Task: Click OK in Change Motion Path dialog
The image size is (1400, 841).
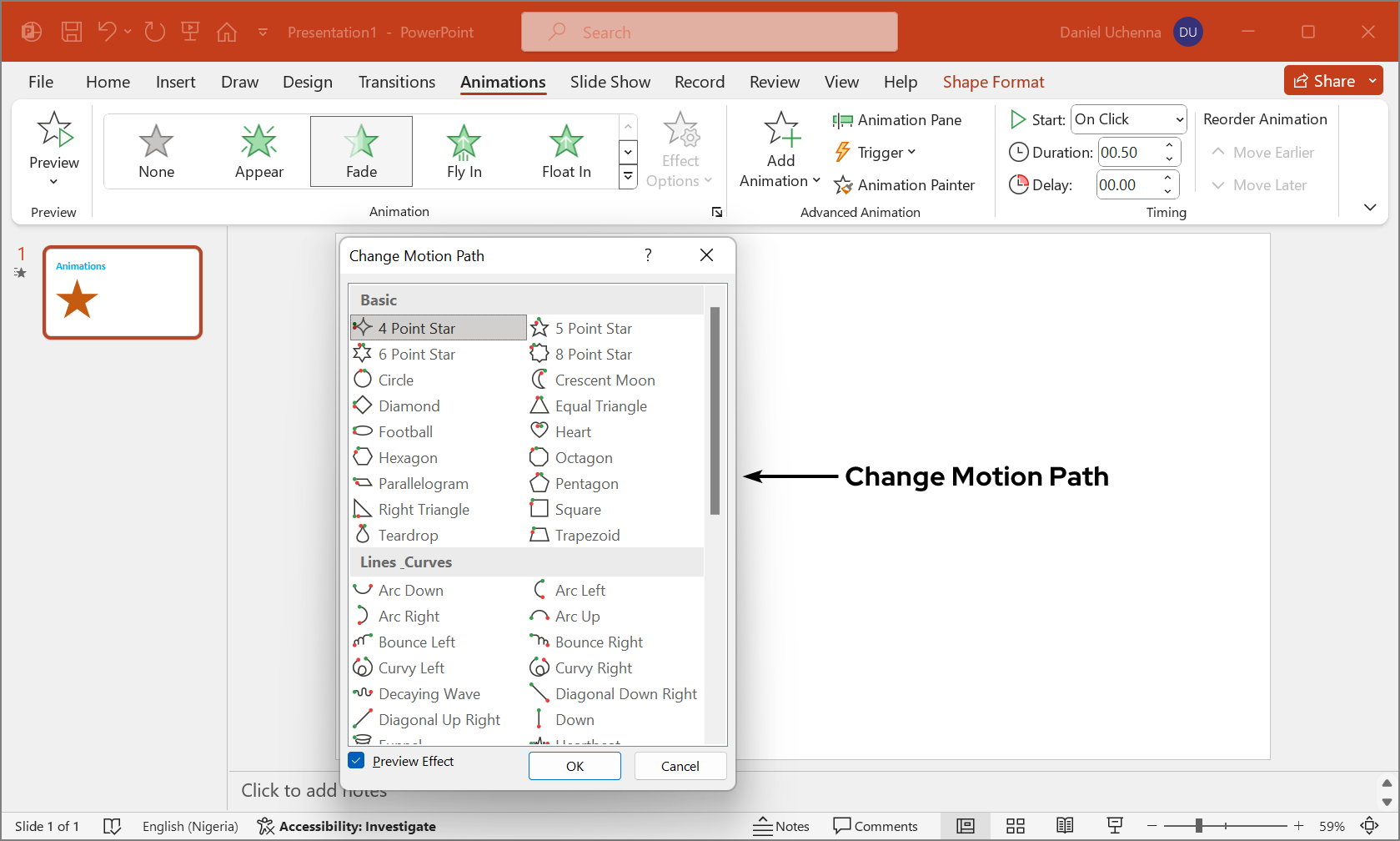Action: [575, 766]
